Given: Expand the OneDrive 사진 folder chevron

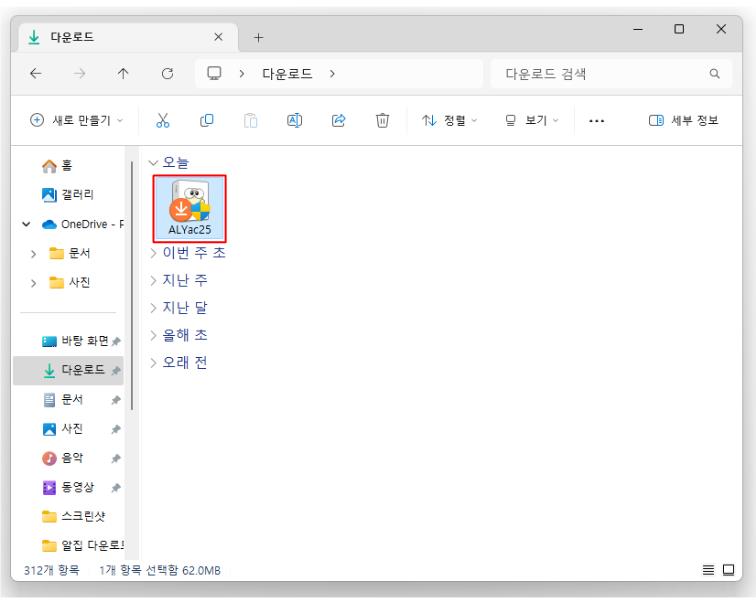Looking at the screenshot, I should (33, 283).
